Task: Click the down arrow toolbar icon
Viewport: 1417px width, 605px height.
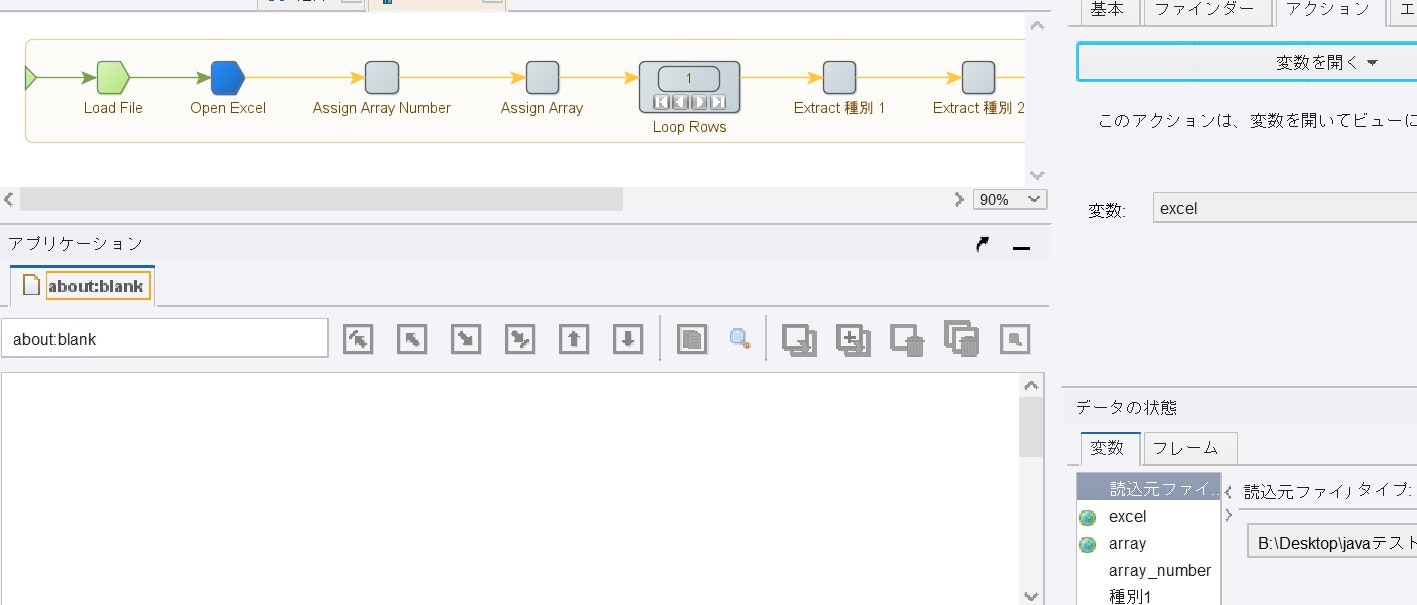Action: click(627, 340)
